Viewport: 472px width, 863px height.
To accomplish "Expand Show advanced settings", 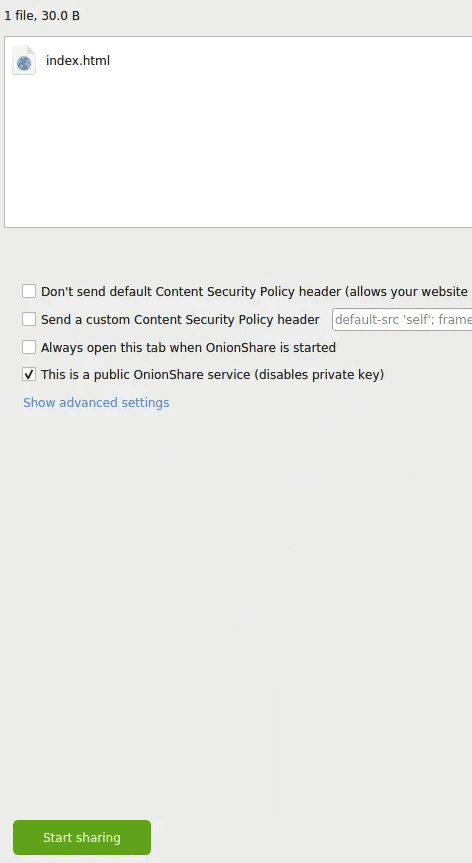I will tap(96, 403).
